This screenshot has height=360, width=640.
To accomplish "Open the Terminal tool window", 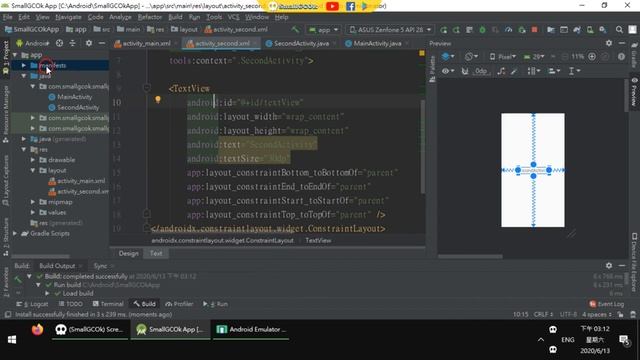I will click(108, 304).
